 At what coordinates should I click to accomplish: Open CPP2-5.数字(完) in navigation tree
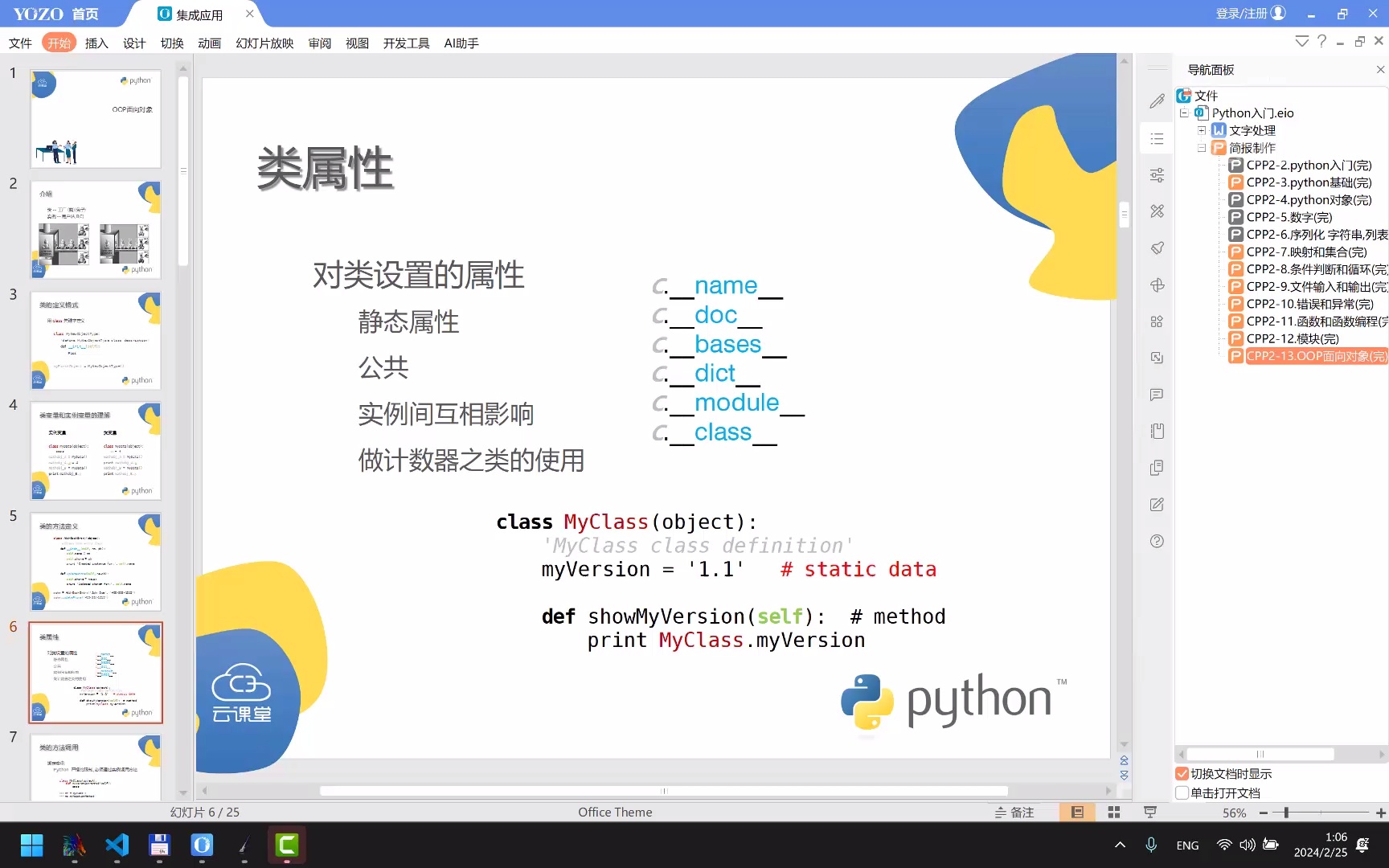tap(1289, 217)
